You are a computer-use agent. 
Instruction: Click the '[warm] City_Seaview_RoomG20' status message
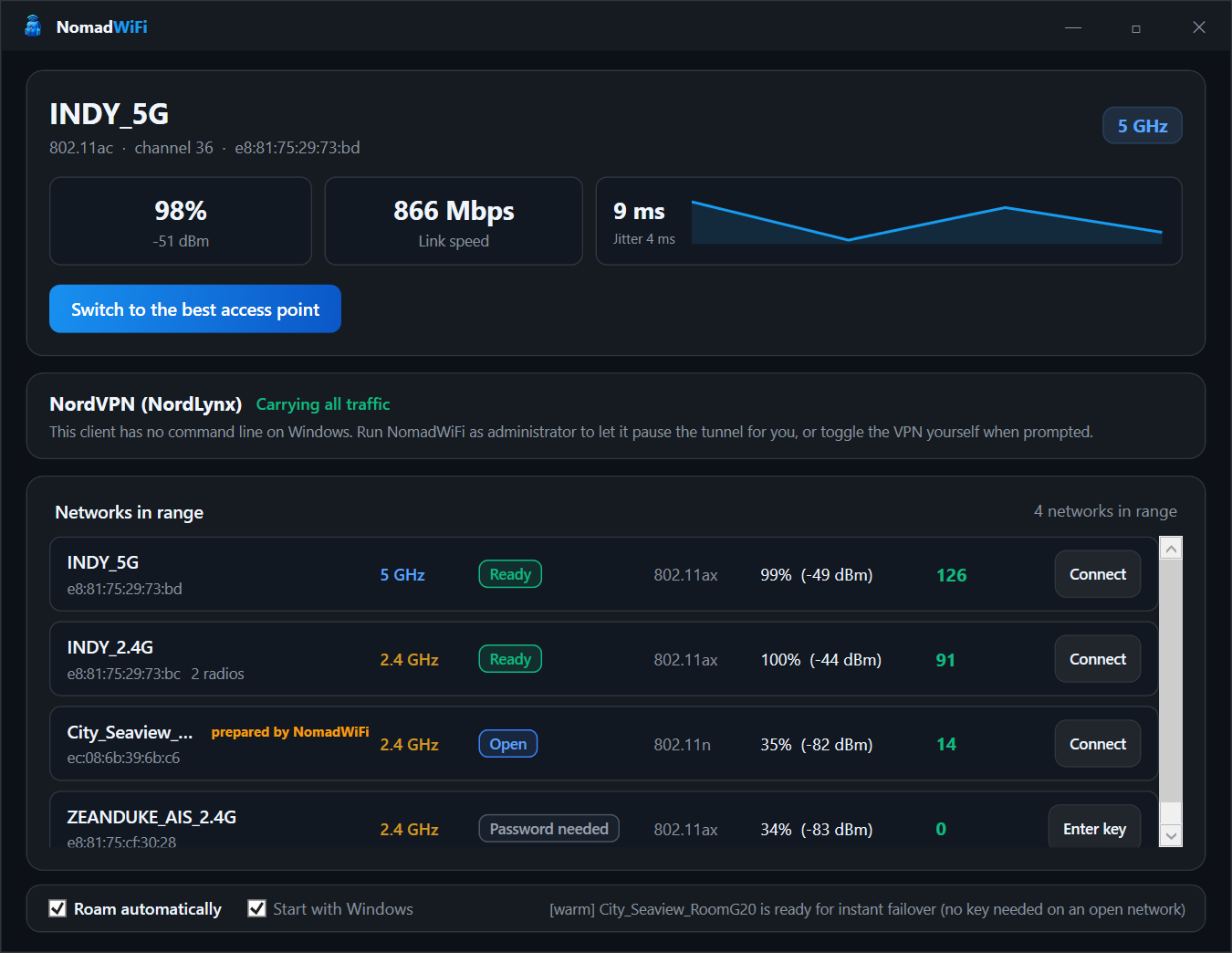867,909
